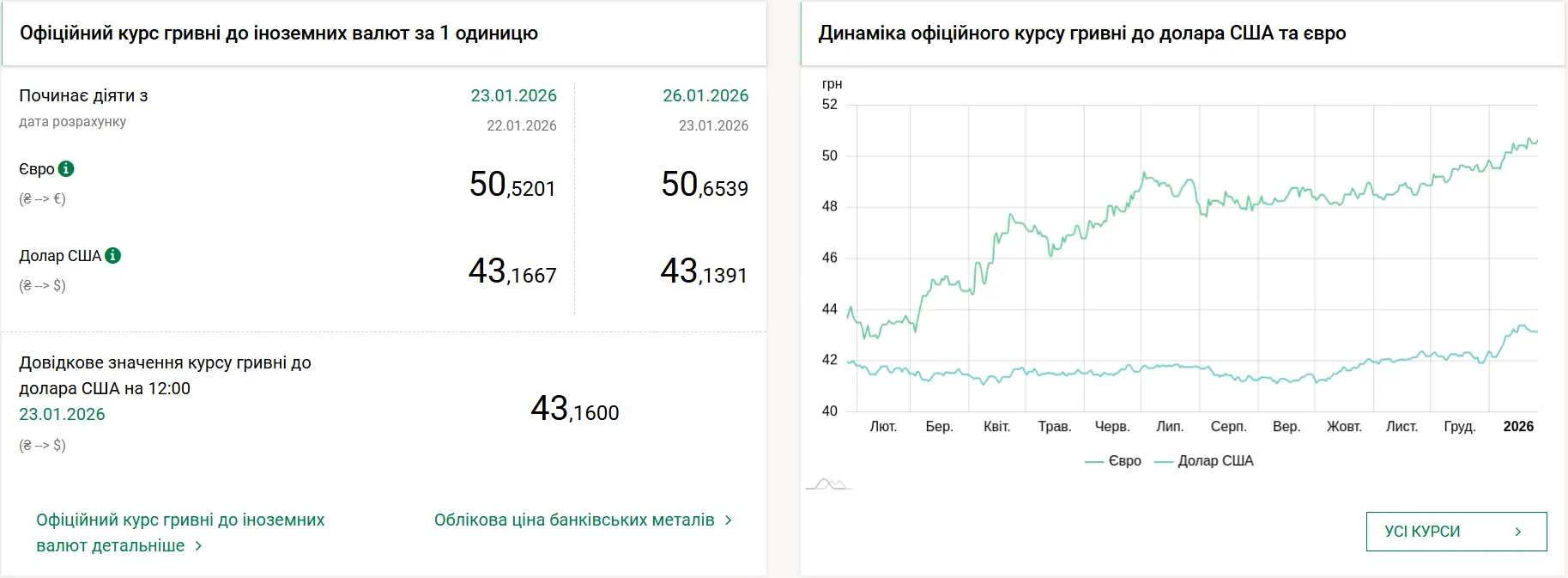Click the Черв. month label on chart
Image resolution: width=1568 pixels, height=578 pixels.
[x=1111, y=427]
